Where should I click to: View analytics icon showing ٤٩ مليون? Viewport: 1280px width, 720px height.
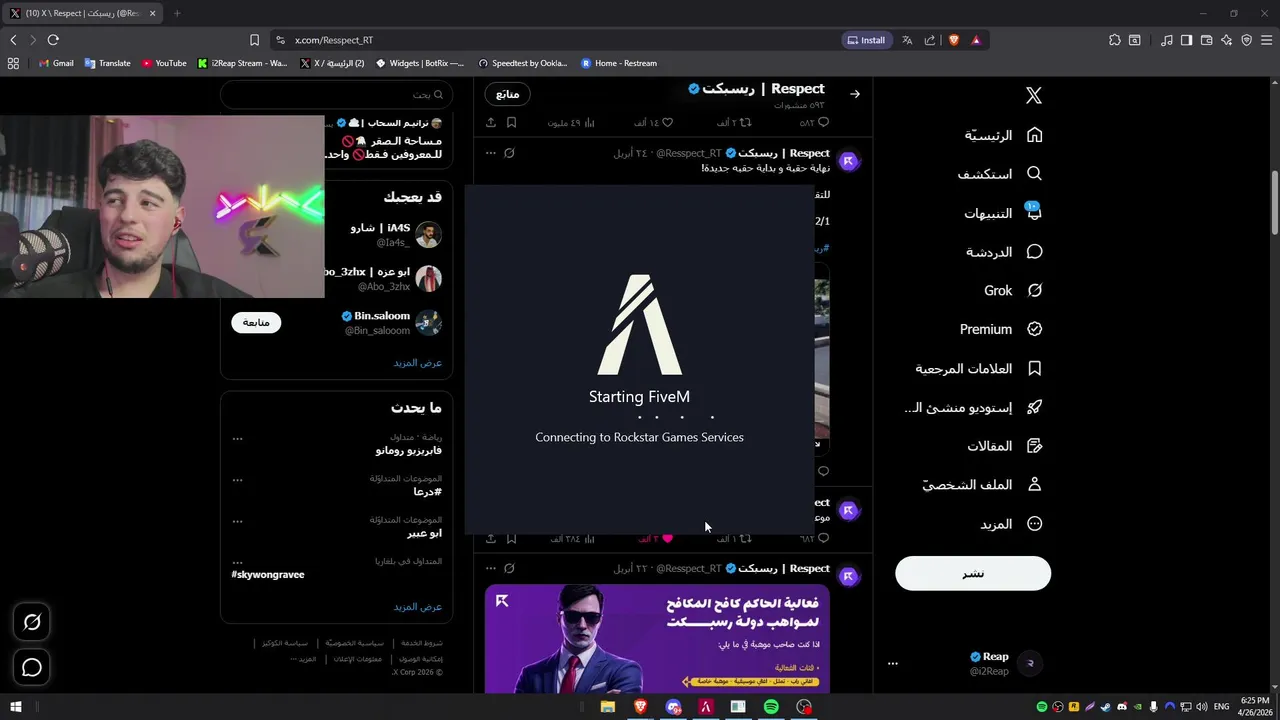589,122
